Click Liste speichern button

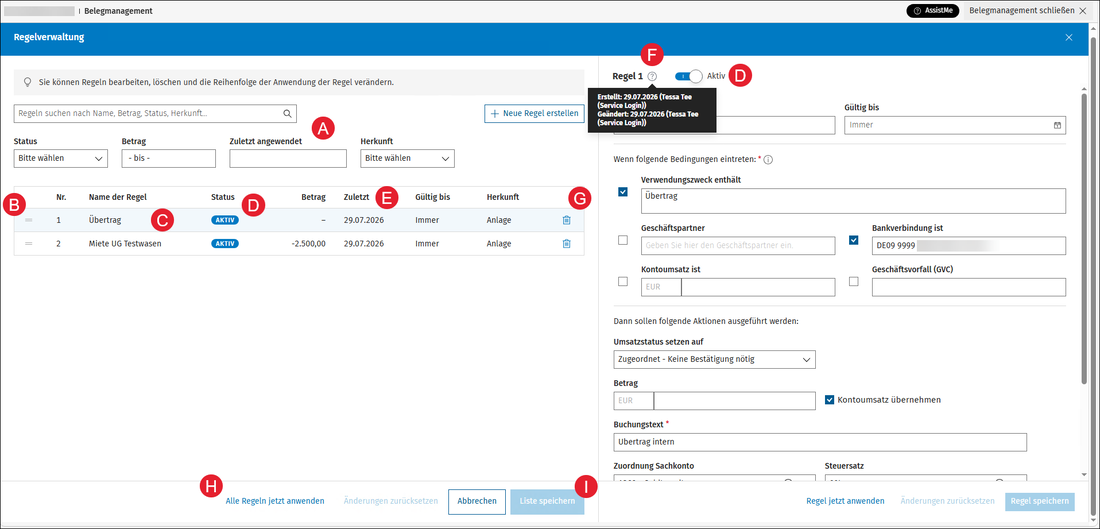(x=547, y=501)
